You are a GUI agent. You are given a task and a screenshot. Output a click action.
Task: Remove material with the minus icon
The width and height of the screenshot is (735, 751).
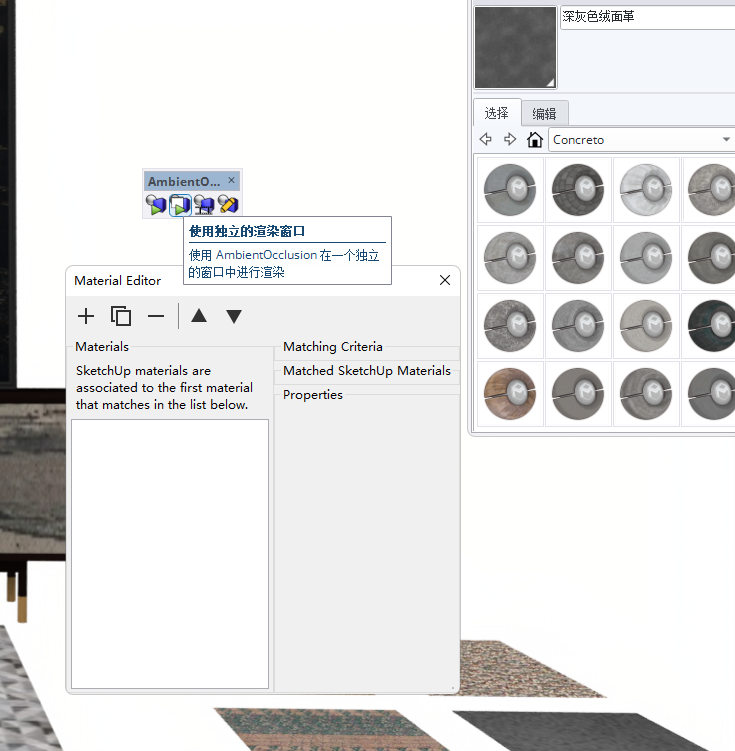pyautogui.click(x=156, y=316)
